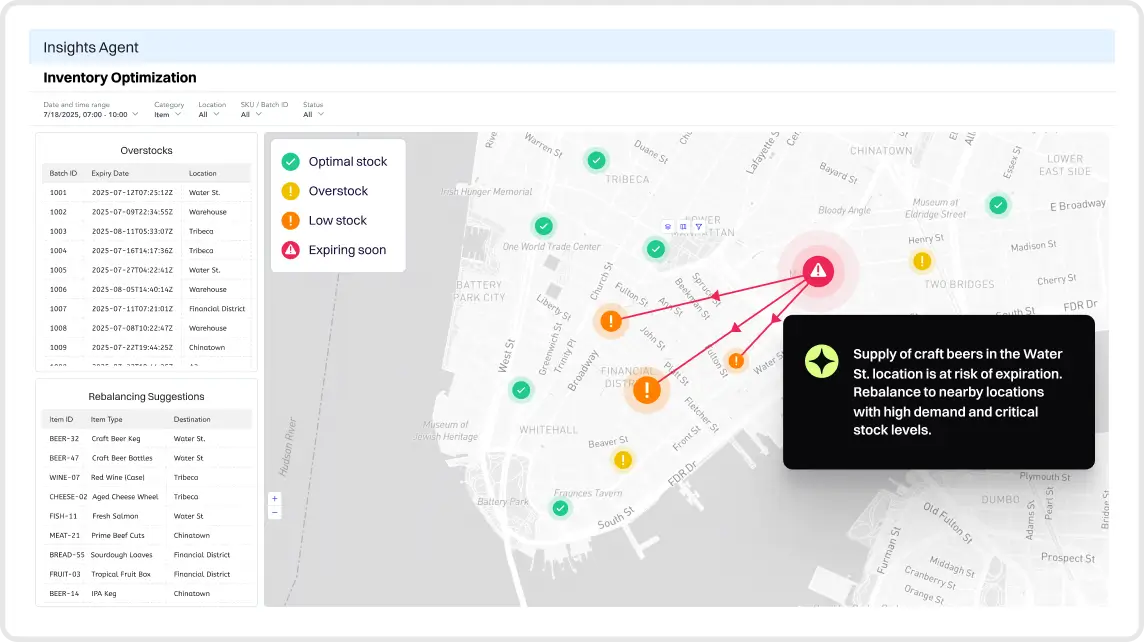Open the Date and time range dropdown
This screenshot has height=642, width=1144.
coord(91,114)
